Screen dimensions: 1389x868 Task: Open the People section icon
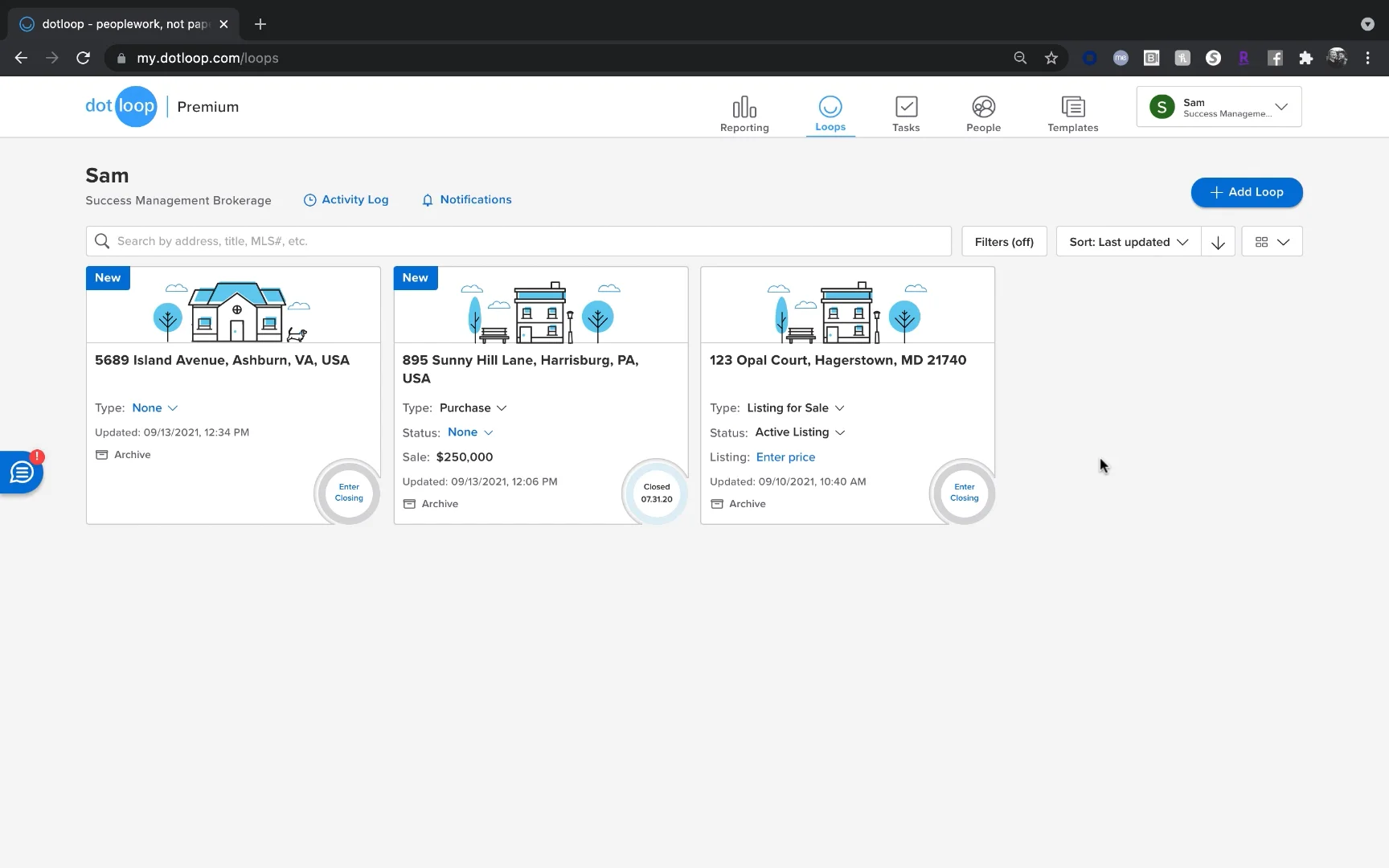(983, 108)
